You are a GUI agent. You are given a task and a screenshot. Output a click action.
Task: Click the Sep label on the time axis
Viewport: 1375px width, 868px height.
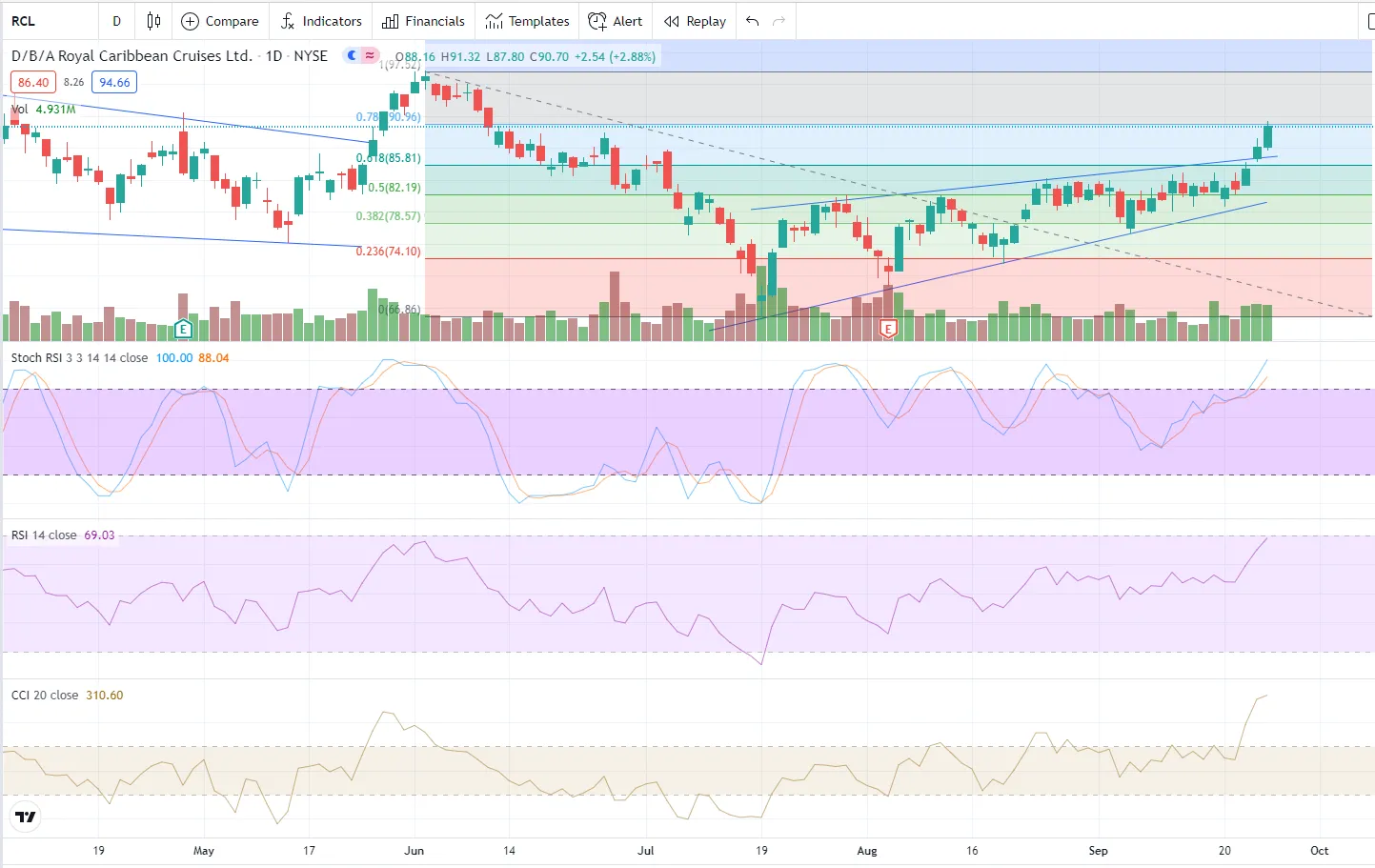pyautogui.click(x=1099, y=851)
